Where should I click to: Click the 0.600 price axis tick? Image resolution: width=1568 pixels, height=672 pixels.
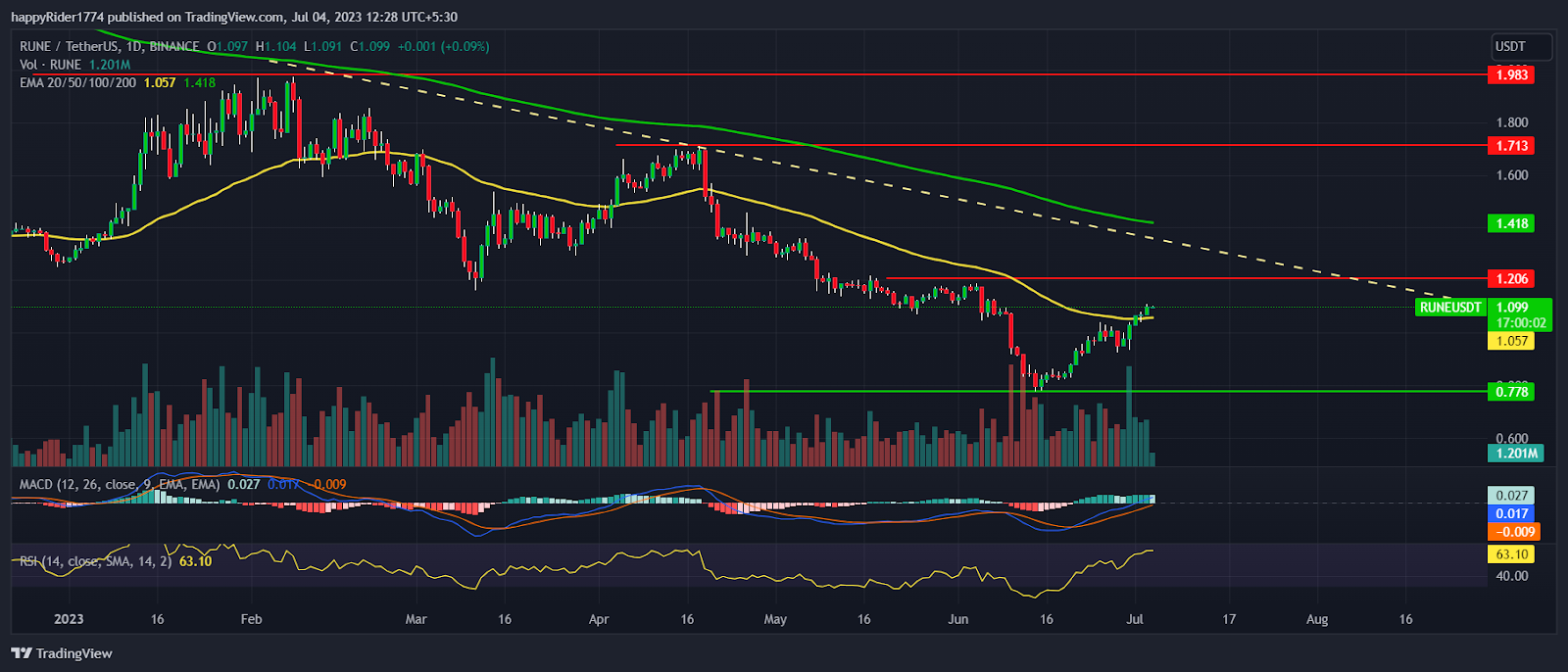pyautogui.click(x=1511, y=438)
